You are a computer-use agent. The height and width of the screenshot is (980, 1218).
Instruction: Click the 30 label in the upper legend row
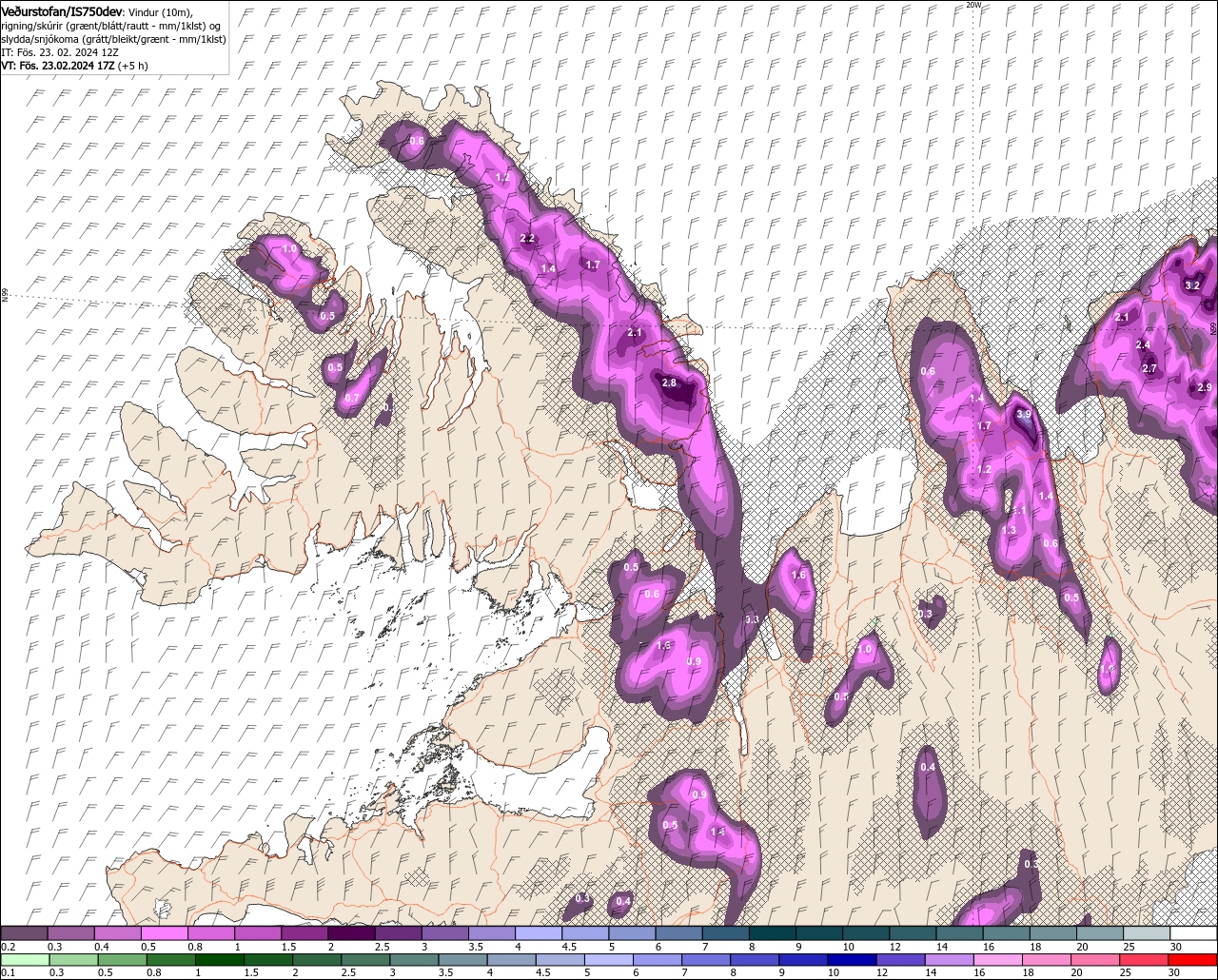[1175, 948]
